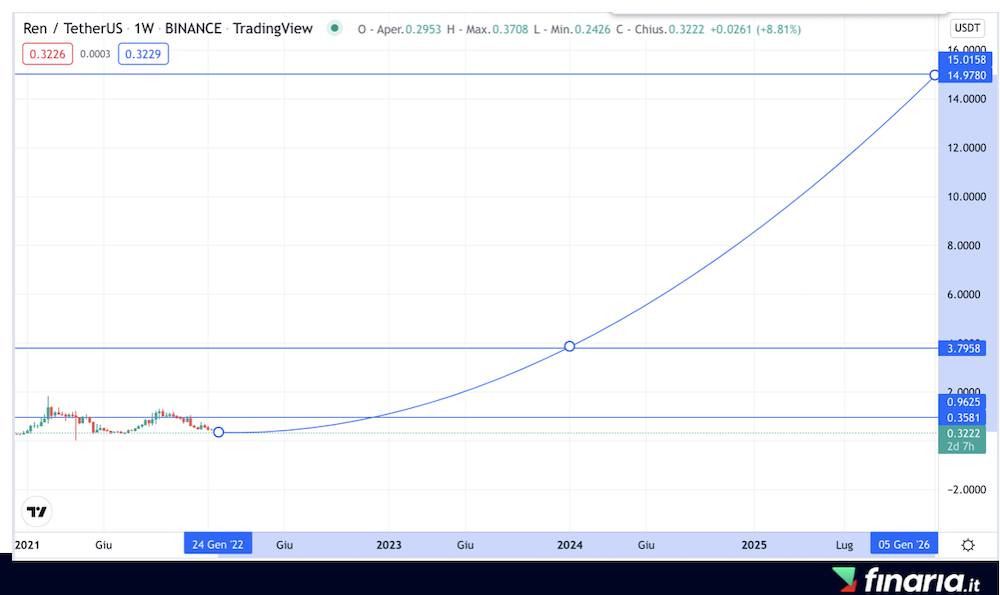Click the 24 Gen '22 date marker

(217, 545)
